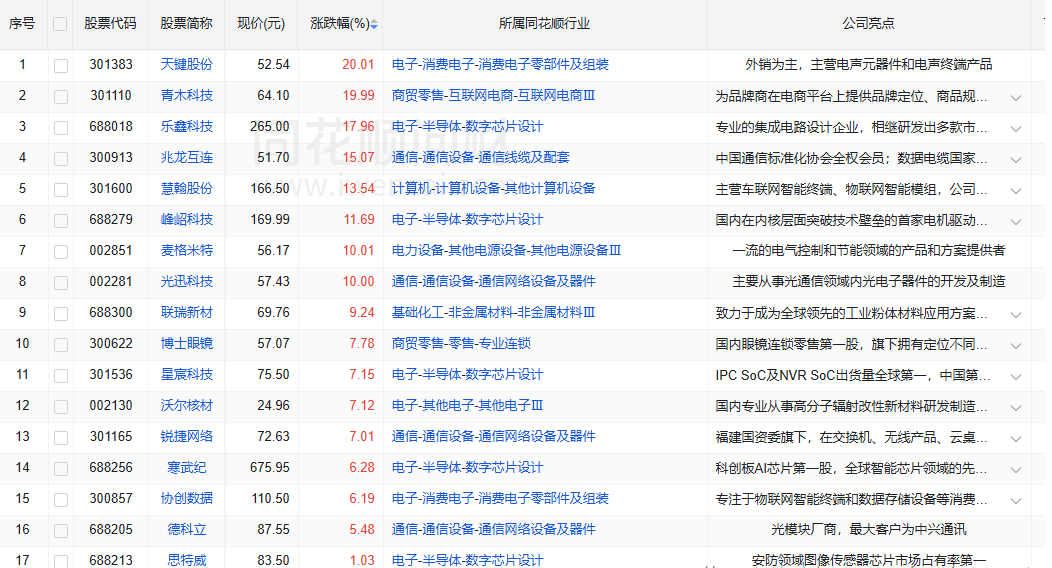Expand company highlights for 峰岹科技
1052x568 pixels.
tap(1016, 221)
